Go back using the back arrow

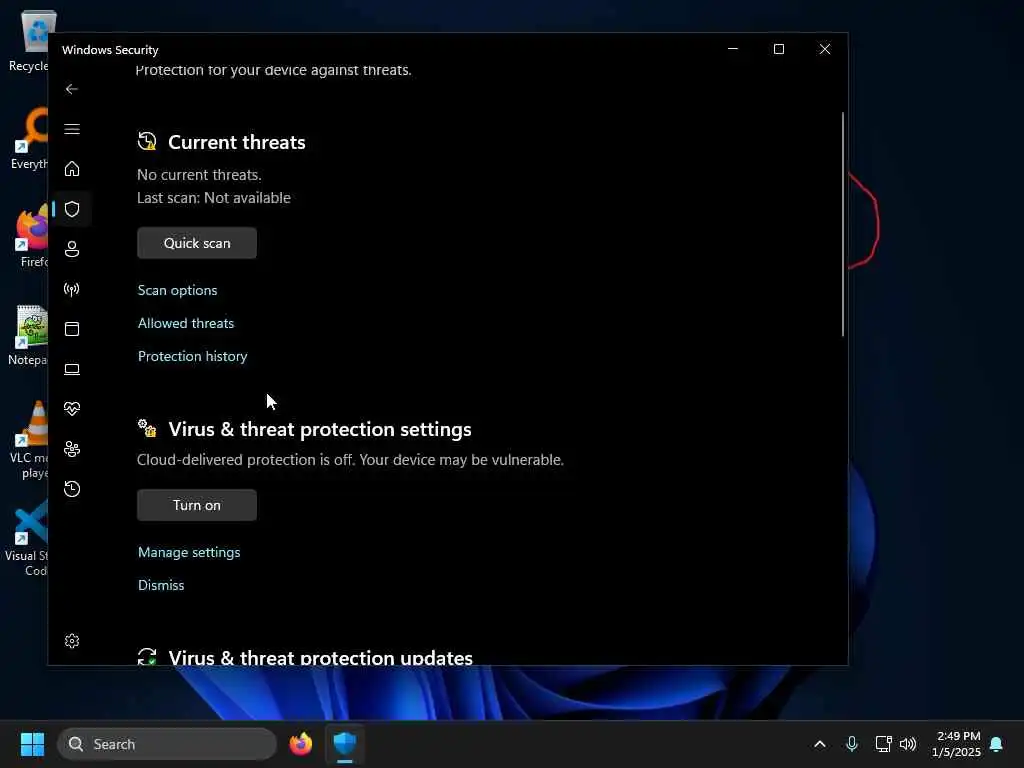(x=72, y=89)
